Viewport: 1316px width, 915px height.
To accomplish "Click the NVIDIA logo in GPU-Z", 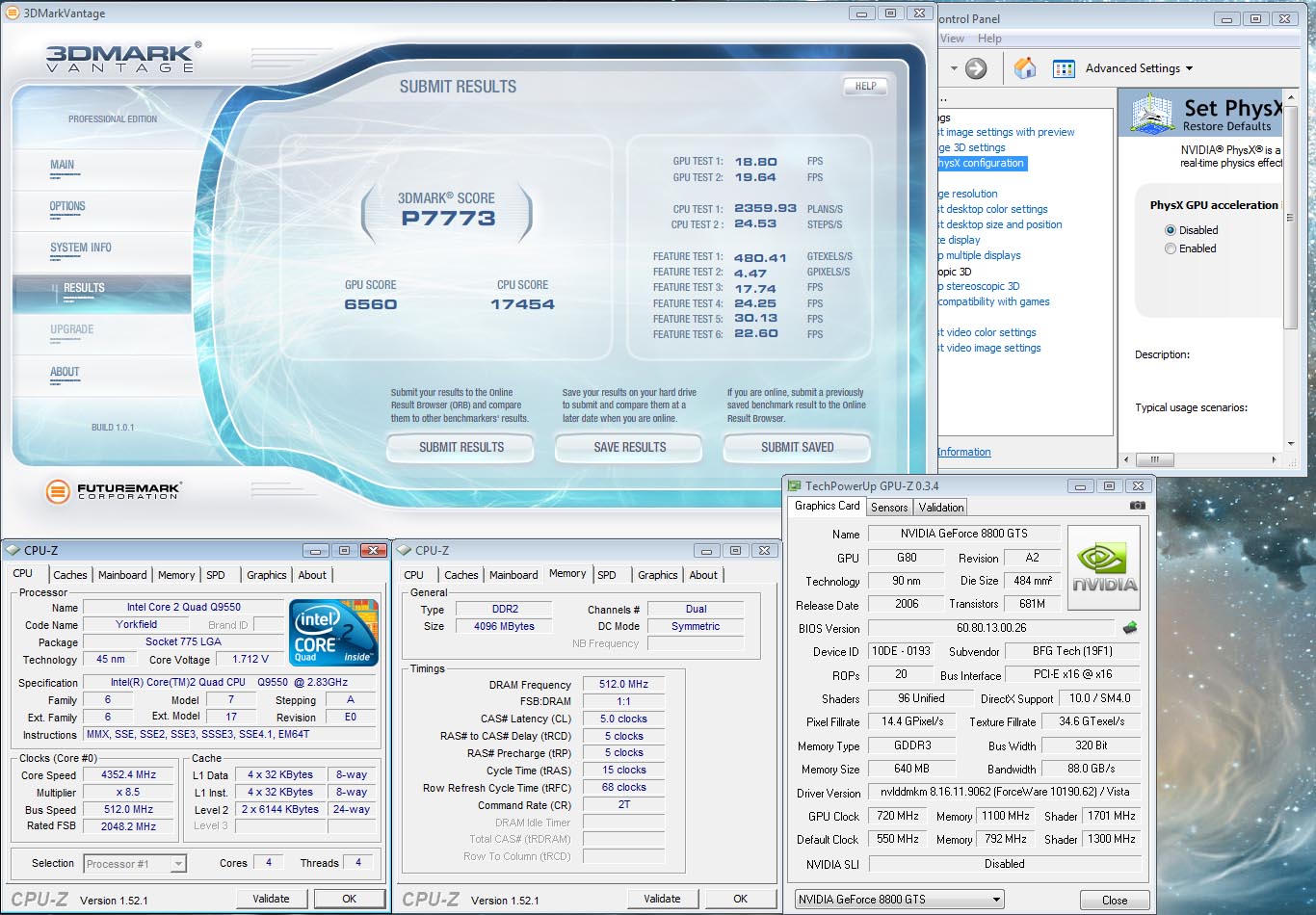I will (1104, 567).
